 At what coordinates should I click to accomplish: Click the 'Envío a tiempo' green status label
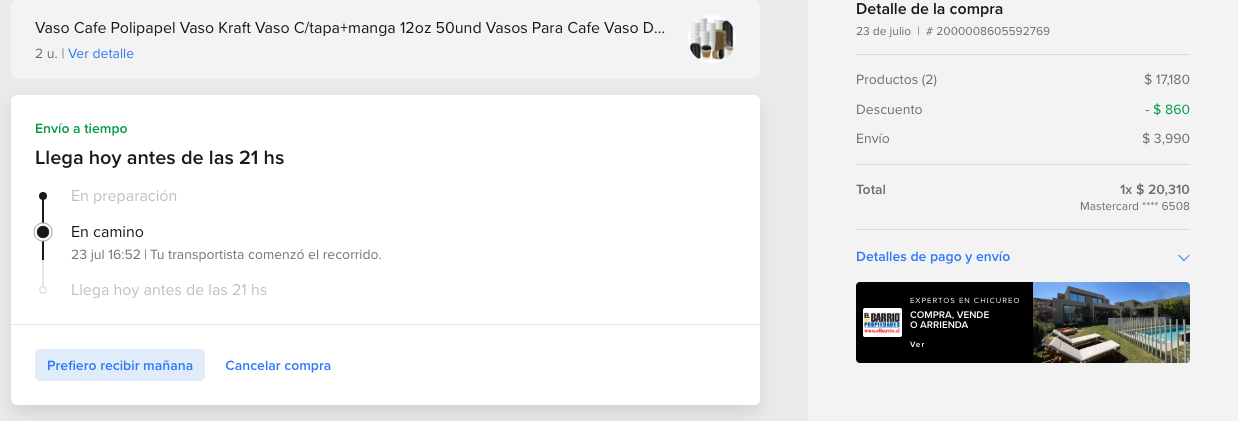81,128
